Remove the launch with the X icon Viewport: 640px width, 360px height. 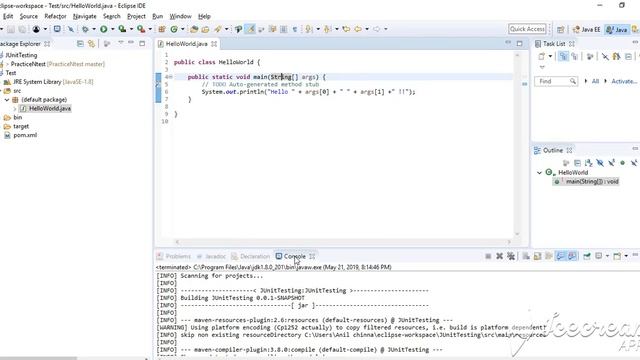pyautogui.click(x=499, y=256)
